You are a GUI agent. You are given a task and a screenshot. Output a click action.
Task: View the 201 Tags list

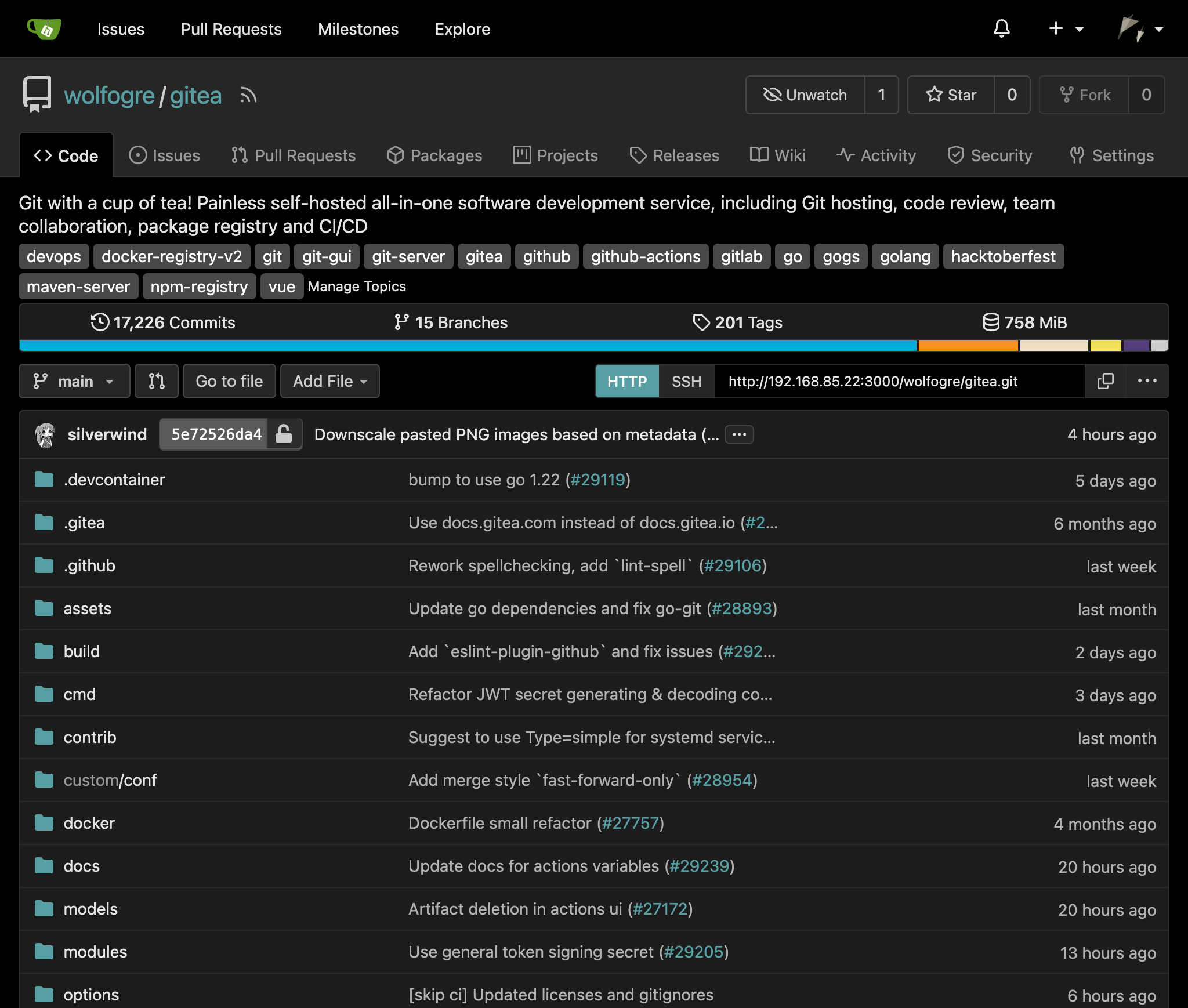click(737, 322)
